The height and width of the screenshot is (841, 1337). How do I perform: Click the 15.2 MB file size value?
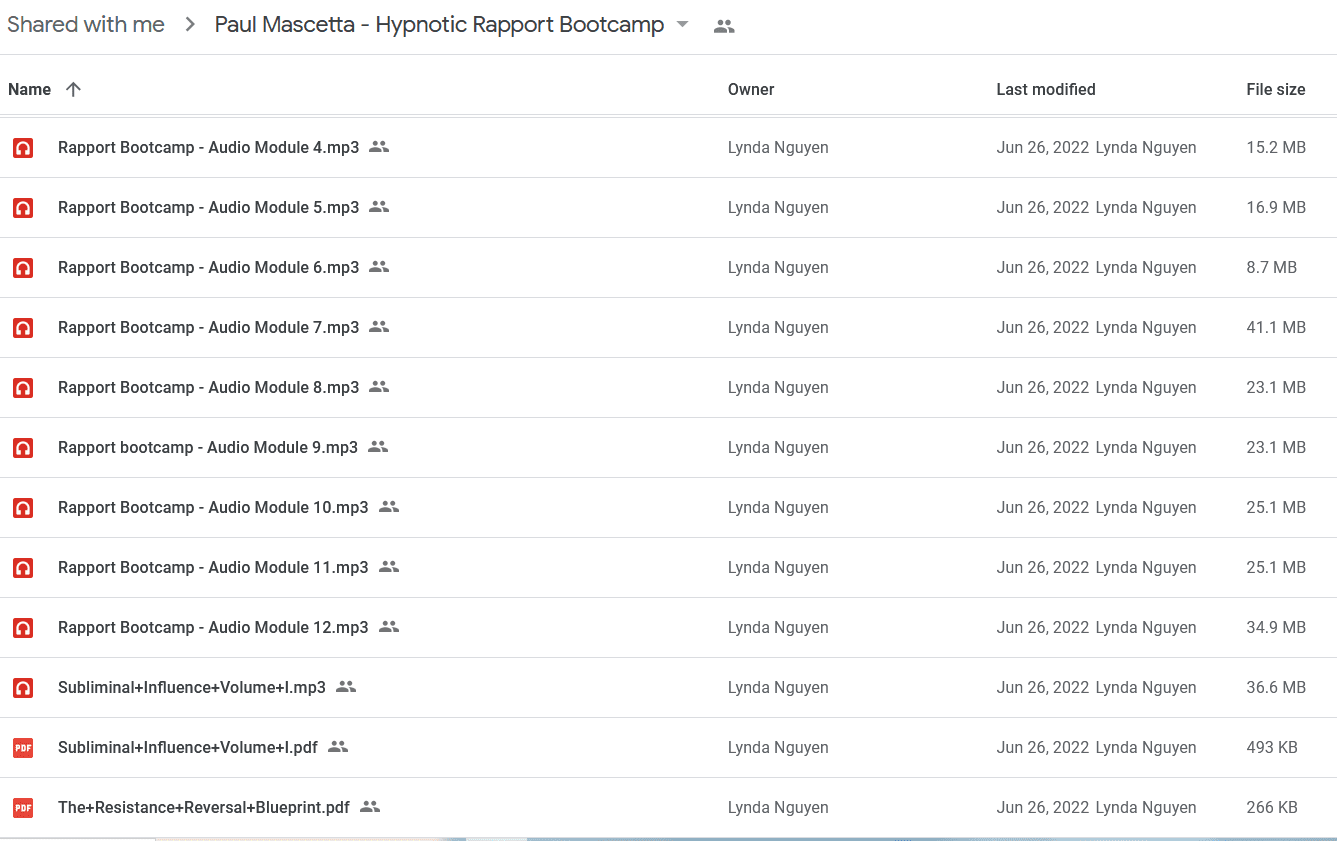tap(1276, 147)
